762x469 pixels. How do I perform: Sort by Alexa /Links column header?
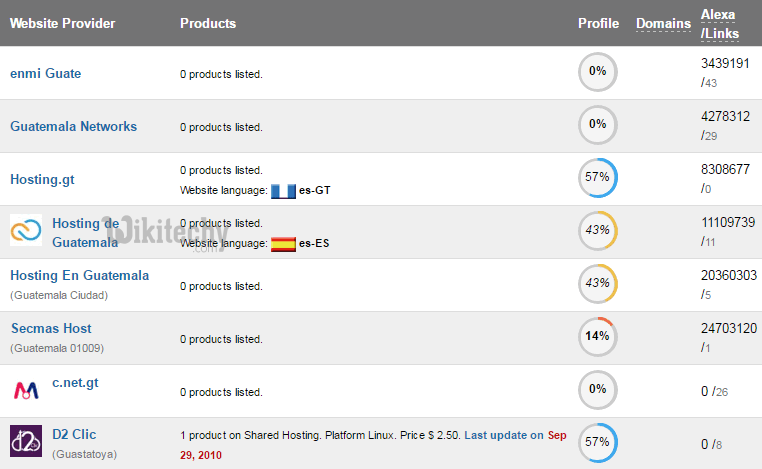tap(720, 23)
